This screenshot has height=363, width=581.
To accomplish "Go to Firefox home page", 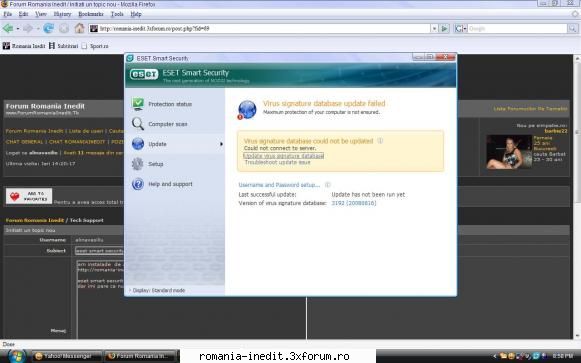I will click(79, 28).
